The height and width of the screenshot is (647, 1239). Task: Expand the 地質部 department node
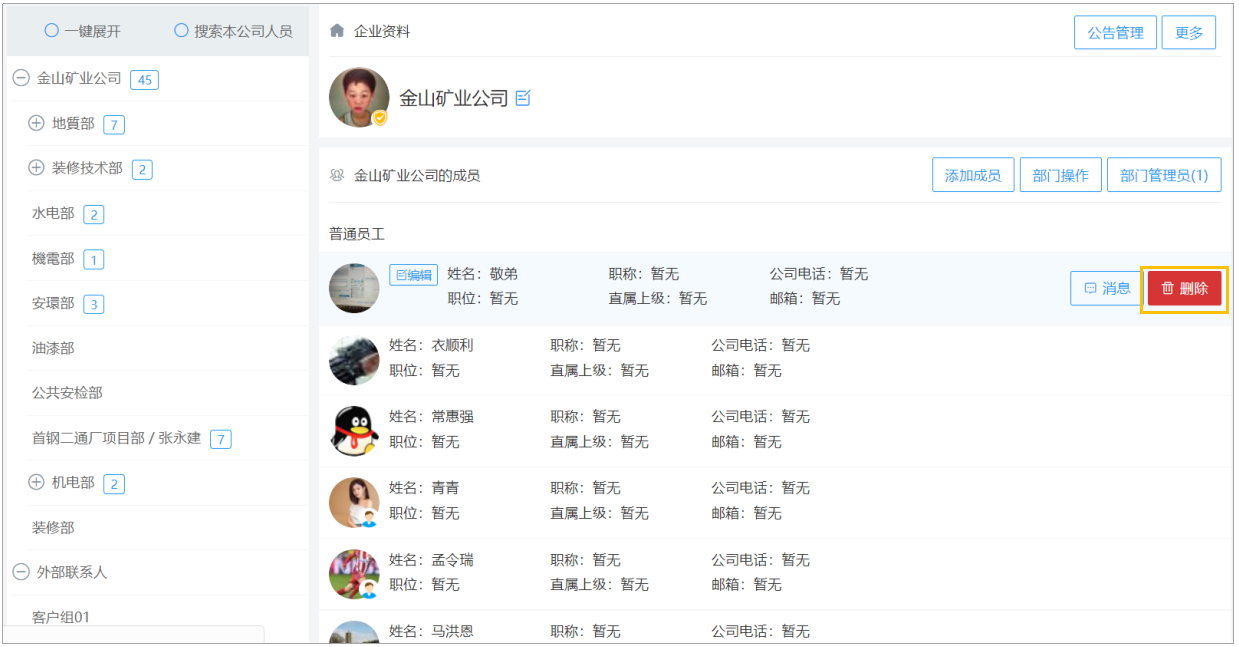[x=36, y=124]
